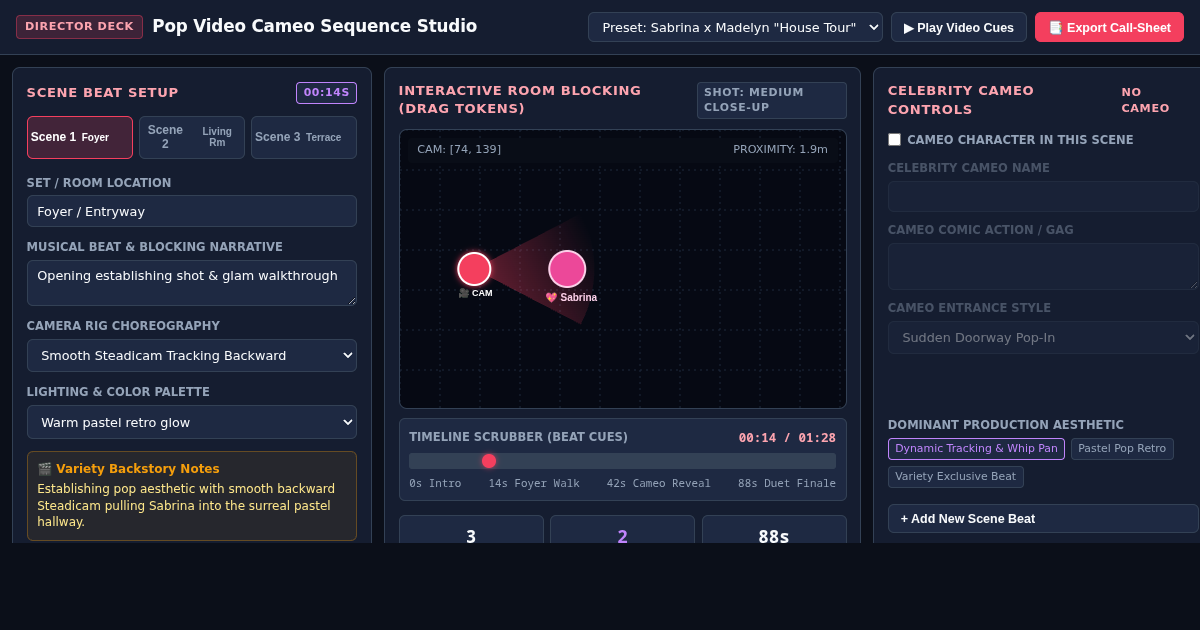
Task: Add a new scene beat
Action: [1043, 519]
